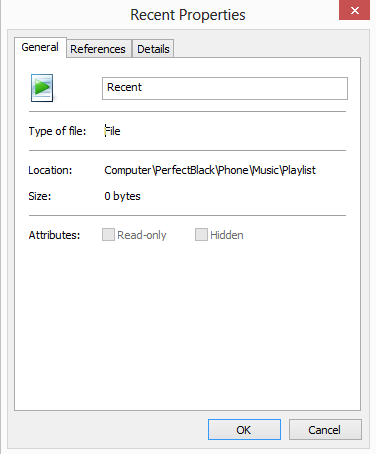Click the Location label
The width and height of the screenshot is (376, 454).
(50, 170)
